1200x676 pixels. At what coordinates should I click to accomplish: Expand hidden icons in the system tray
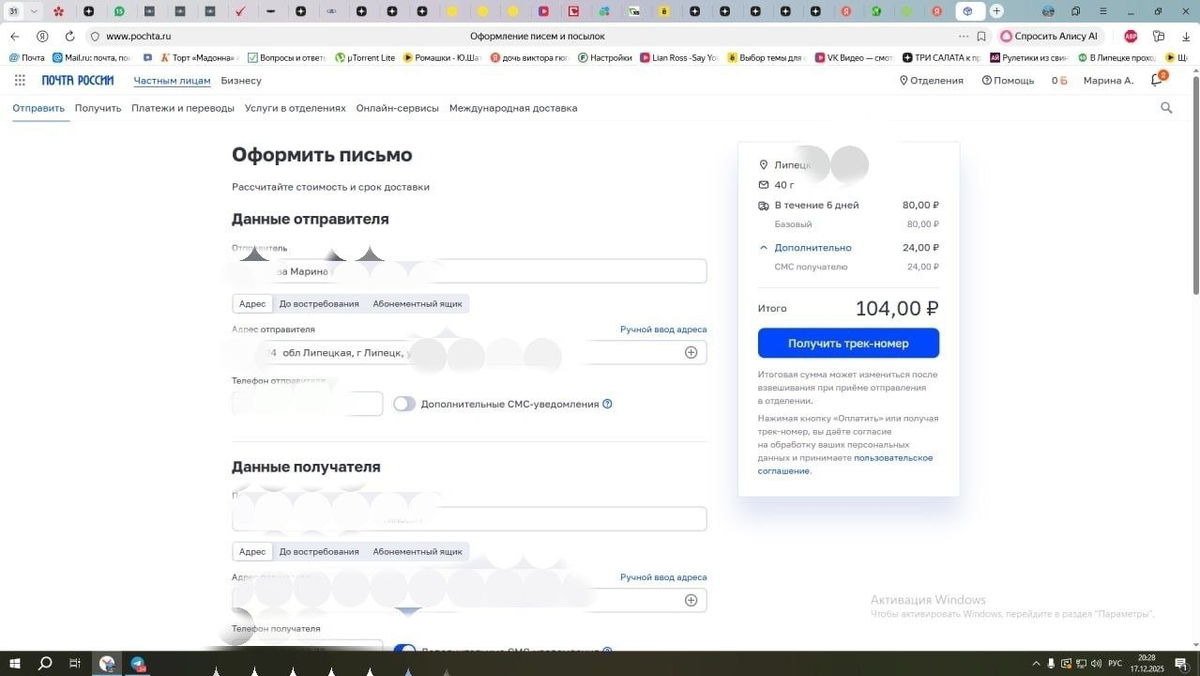coord(1035,663)
